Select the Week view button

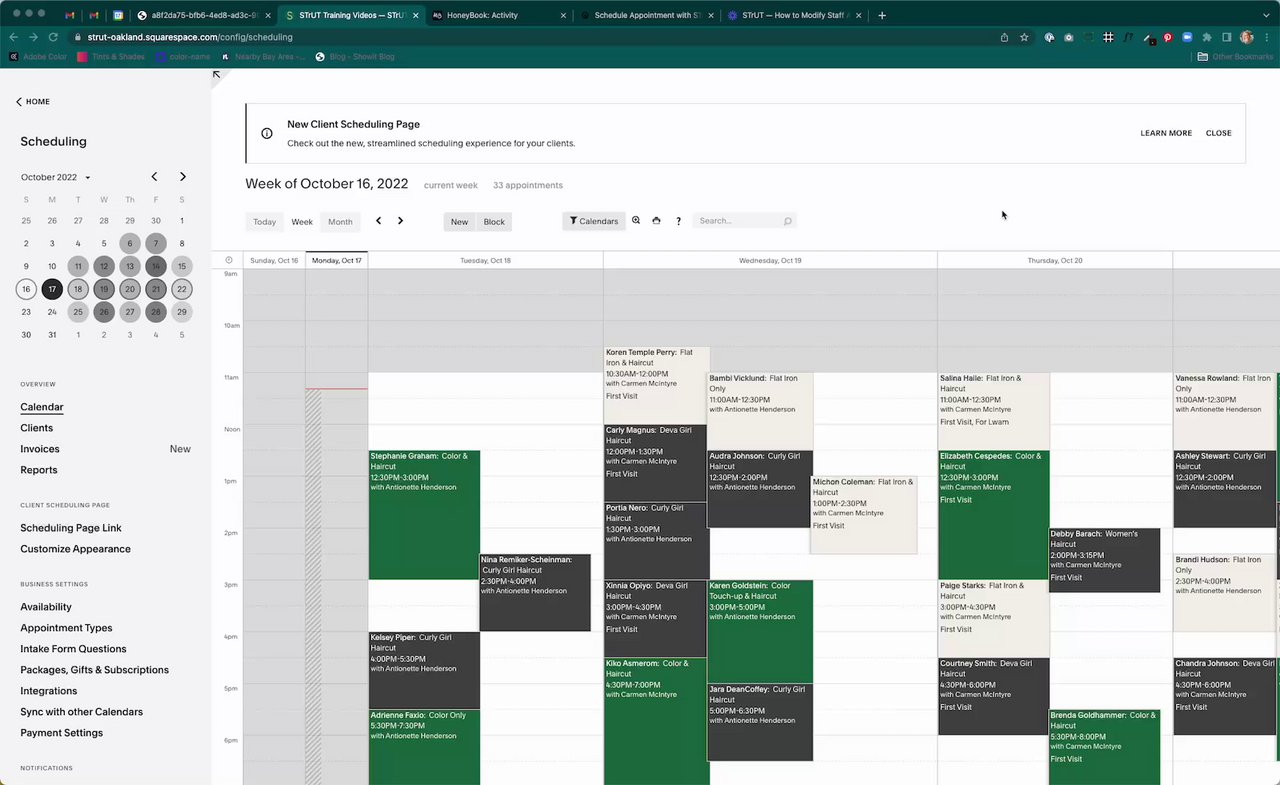[302, 222]
